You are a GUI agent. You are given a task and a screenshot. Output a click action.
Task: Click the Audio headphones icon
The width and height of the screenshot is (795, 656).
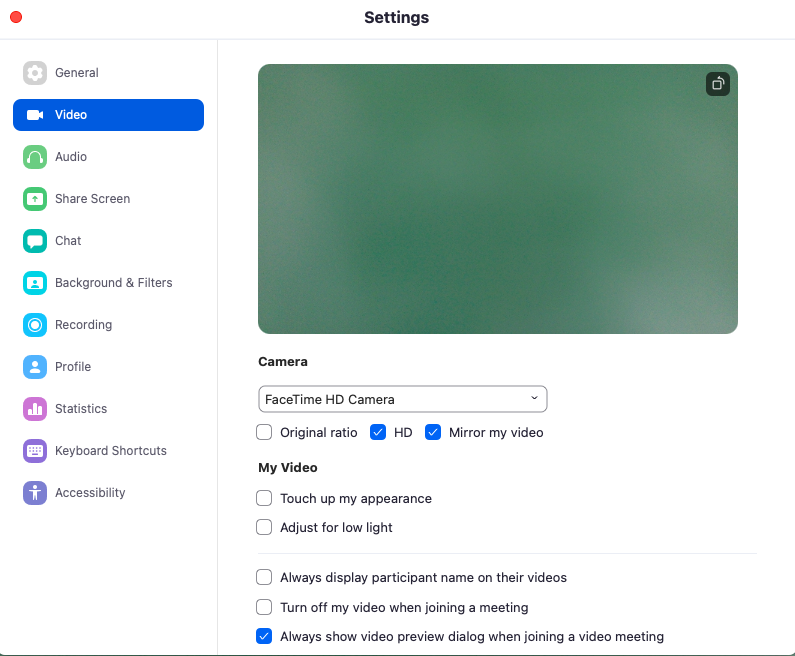point(35,157)
